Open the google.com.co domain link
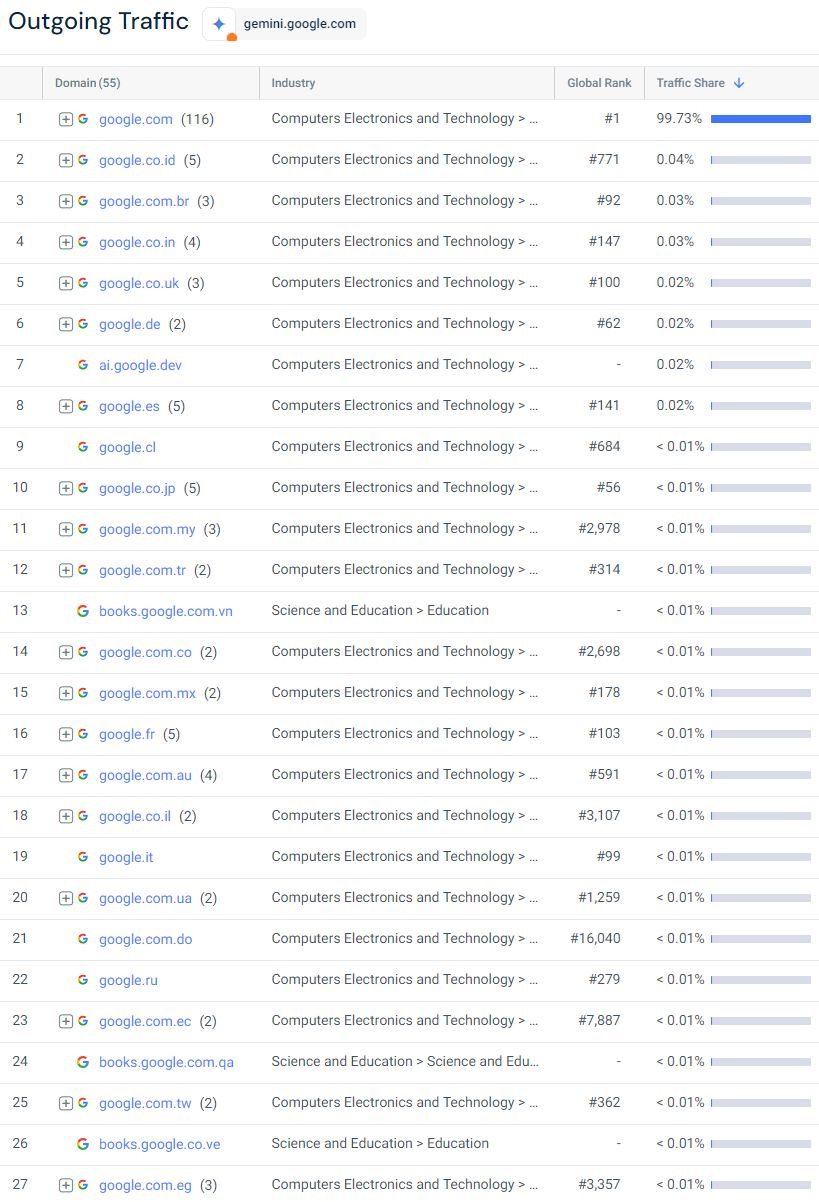The image size is (819, 1202). (x=145, y=652)
